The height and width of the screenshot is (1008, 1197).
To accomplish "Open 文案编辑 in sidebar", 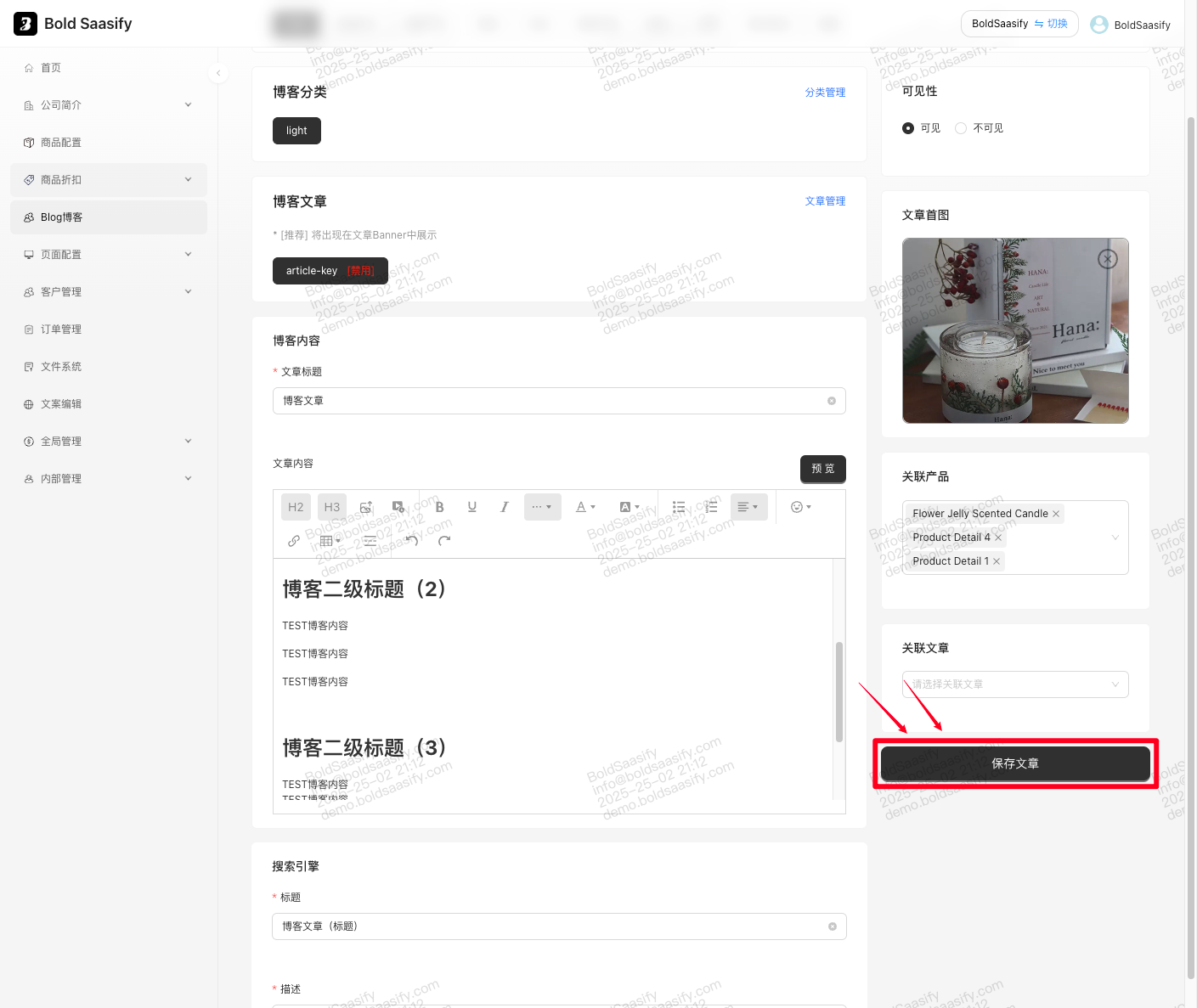I will (109, 404).
